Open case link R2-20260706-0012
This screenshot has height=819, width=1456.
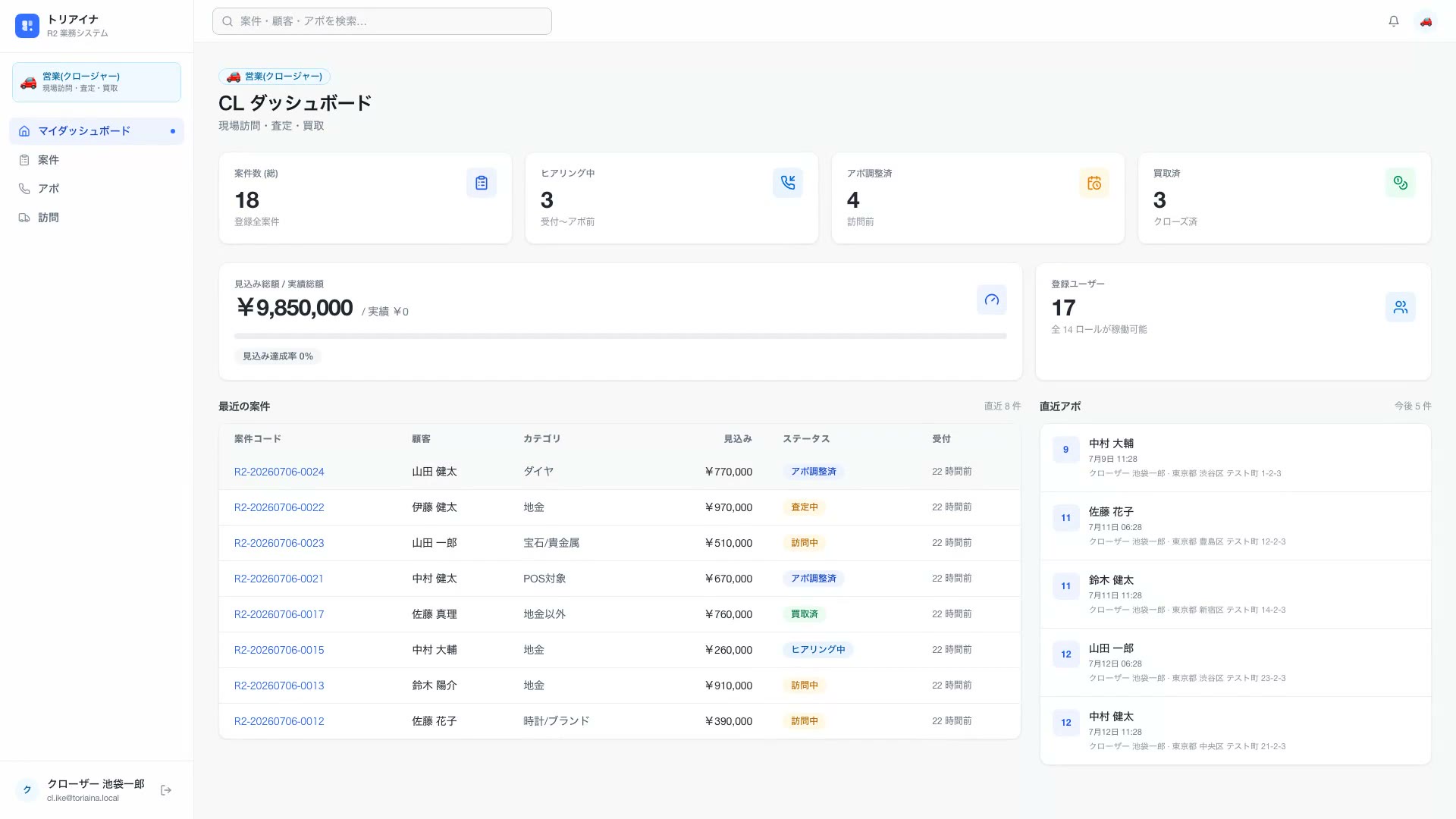(279, 721)
